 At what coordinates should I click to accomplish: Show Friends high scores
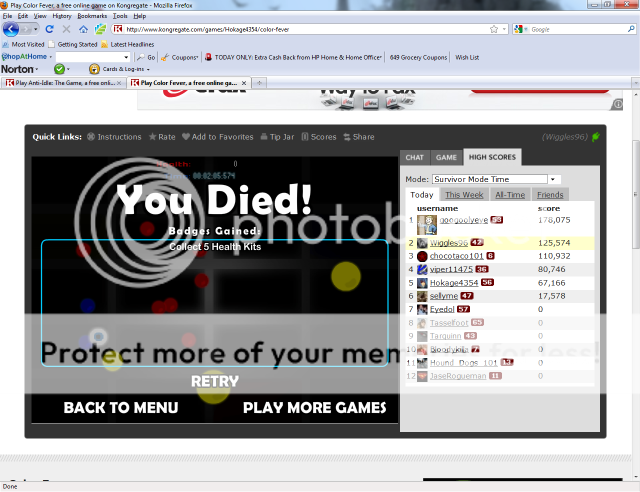pyautogui.click(x=550, y=195)
